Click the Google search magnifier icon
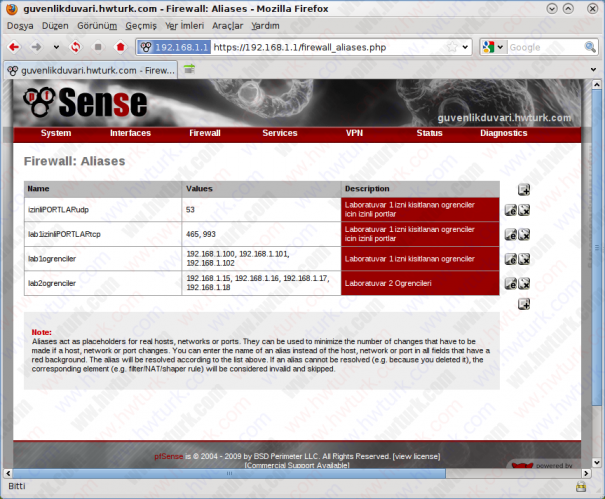This screenshot has width=605, height=499. (590, 47)
